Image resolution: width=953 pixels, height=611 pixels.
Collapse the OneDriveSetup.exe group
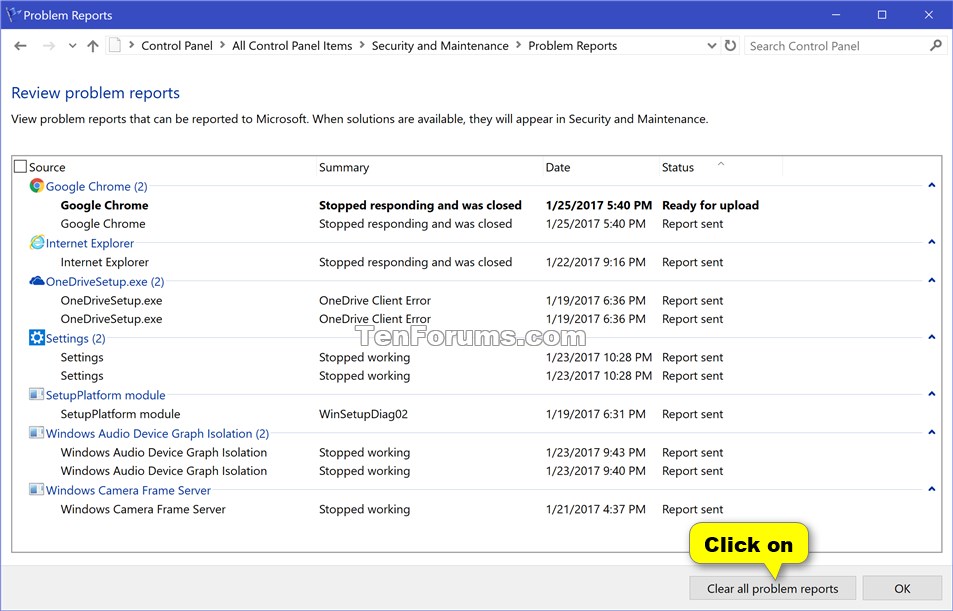(932, 280)
